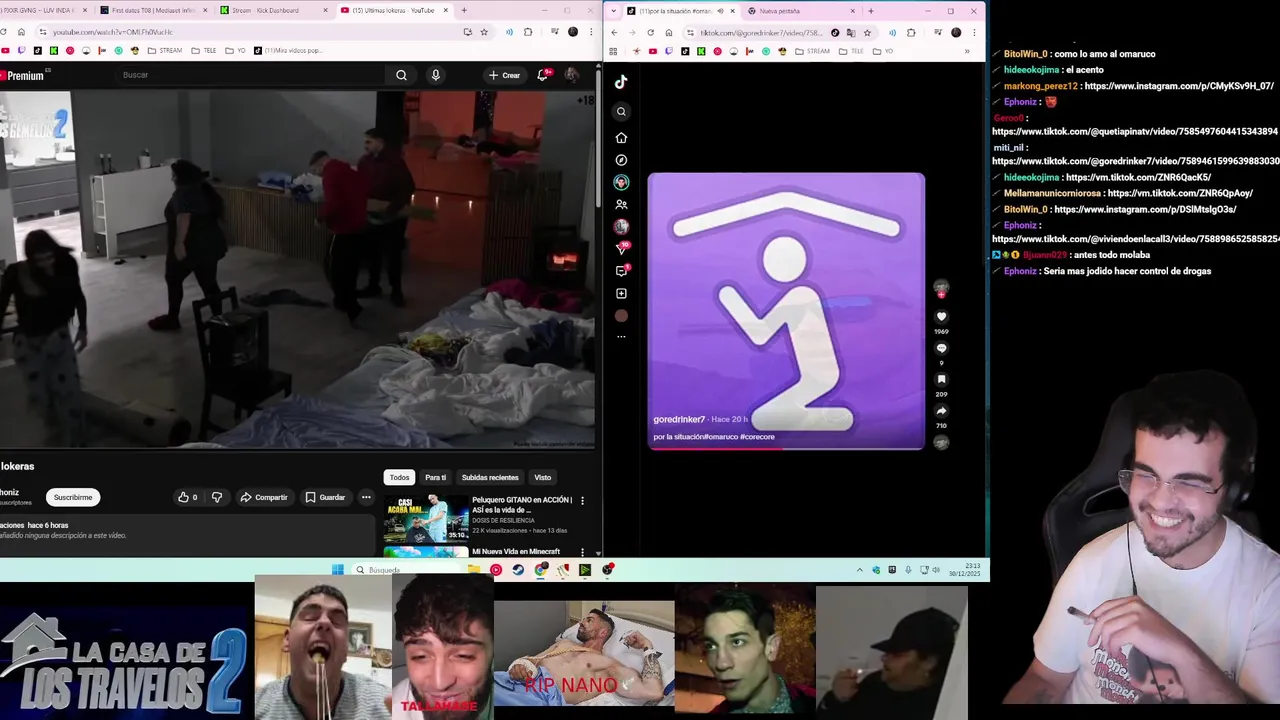The image size is (1280, 720).
Task: Open Mi Nueva Vida video options menu
Action: pos(582,553)
